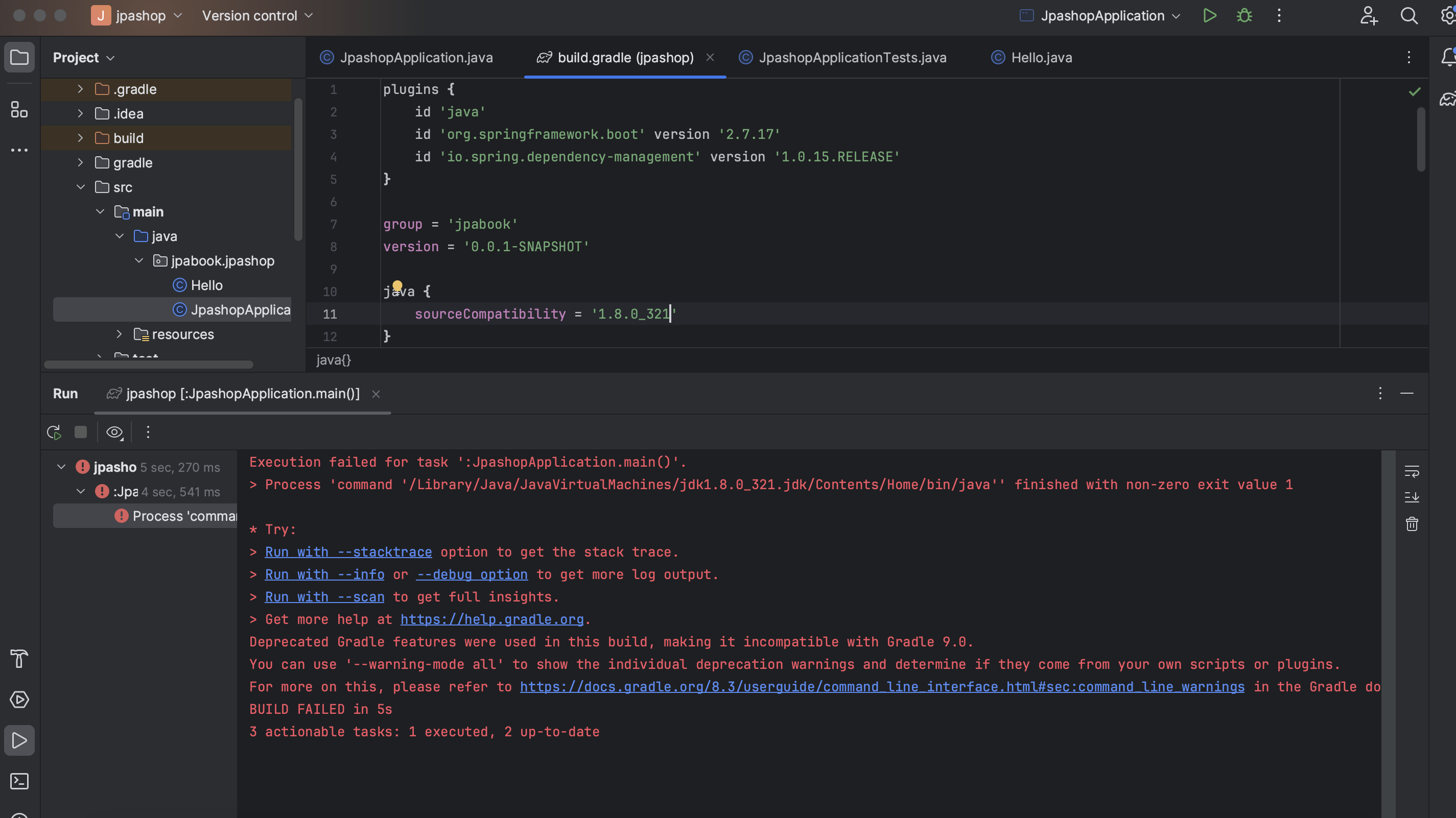Click the inspection checkmark widget in editor
Image resolution: width=1456 pixels, height=818 pixels.
tap(1414, 91)
